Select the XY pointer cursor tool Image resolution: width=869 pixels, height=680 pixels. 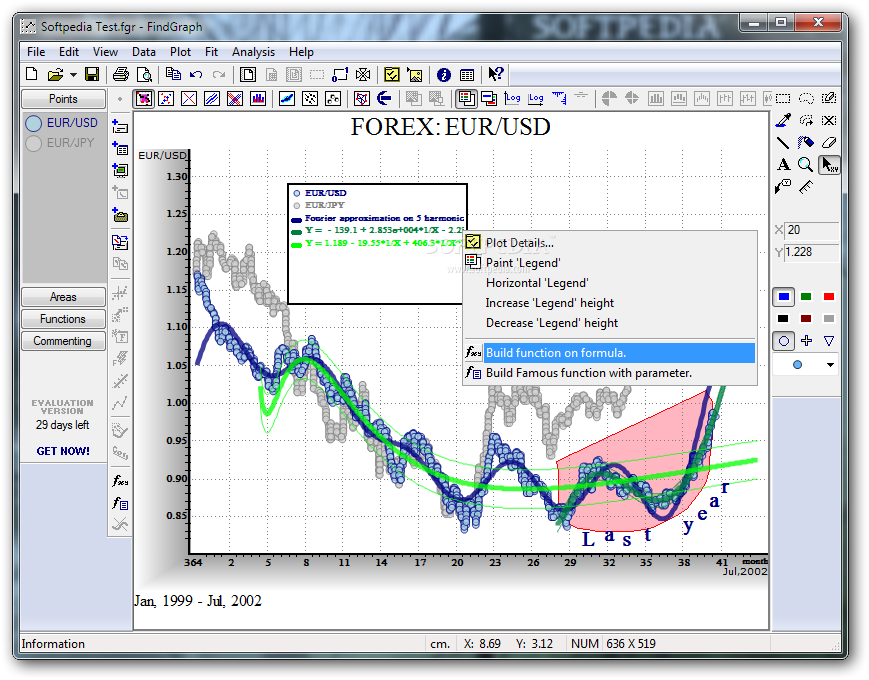point(830,165)
